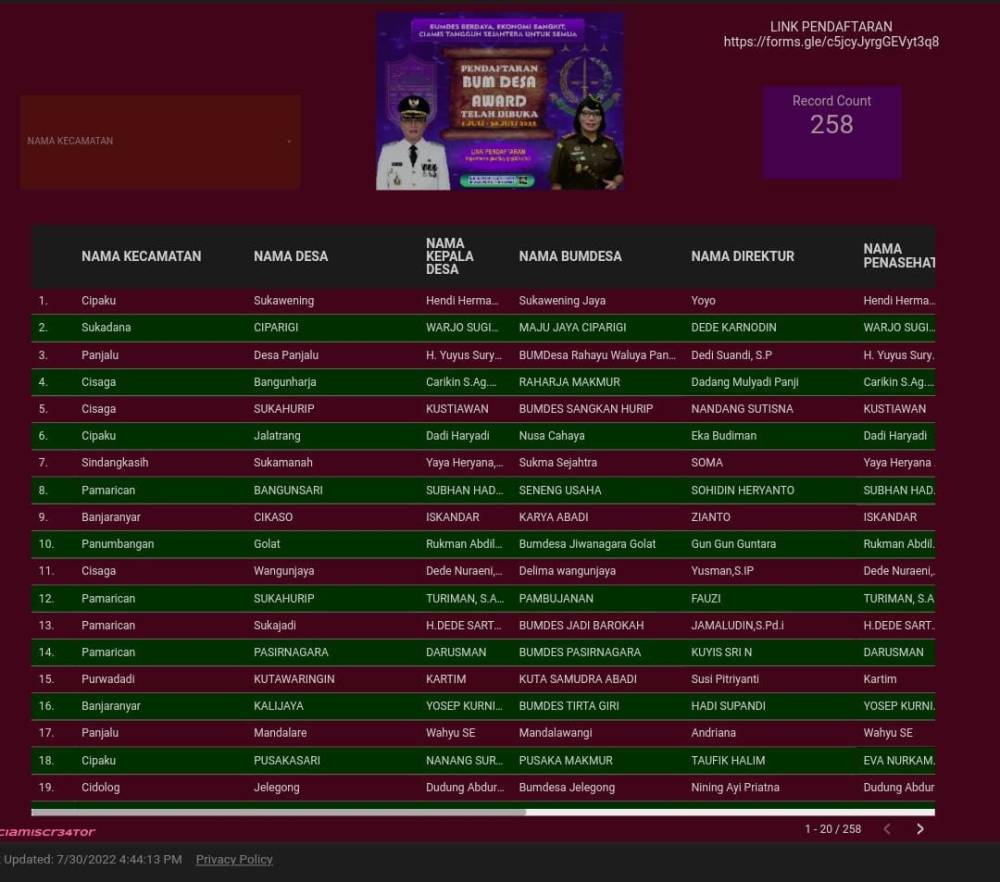Select Panumbangan in row 10

pyautogui.click(x=117, y=544)
